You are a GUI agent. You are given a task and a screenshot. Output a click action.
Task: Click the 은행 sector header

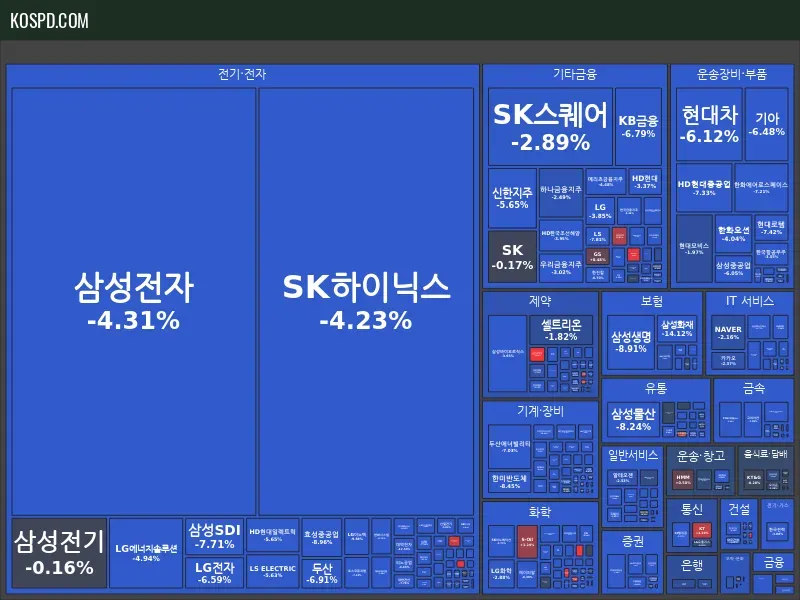[x=692, y=565]
